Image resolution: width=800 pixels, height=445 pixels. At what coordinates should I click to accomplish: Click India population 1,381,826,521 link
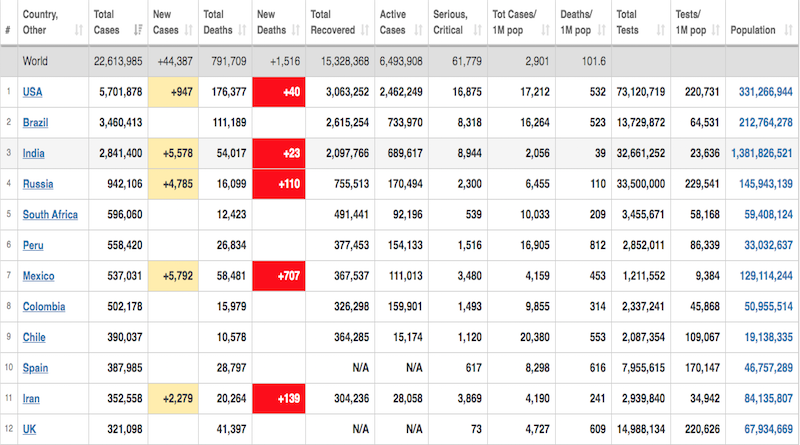click(762, 154)
